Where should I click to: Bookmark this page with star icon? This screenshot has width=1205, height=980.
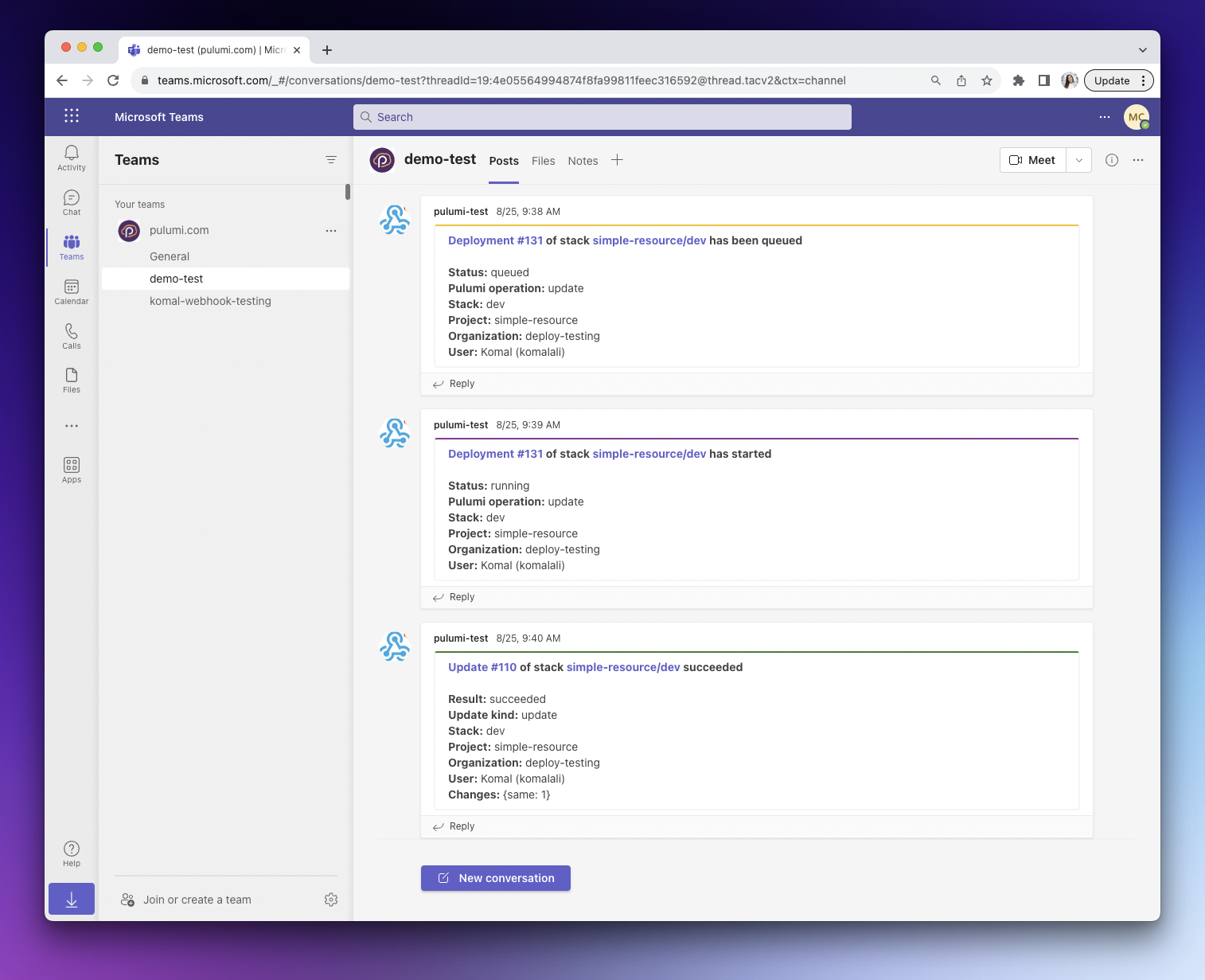(987, 80)
